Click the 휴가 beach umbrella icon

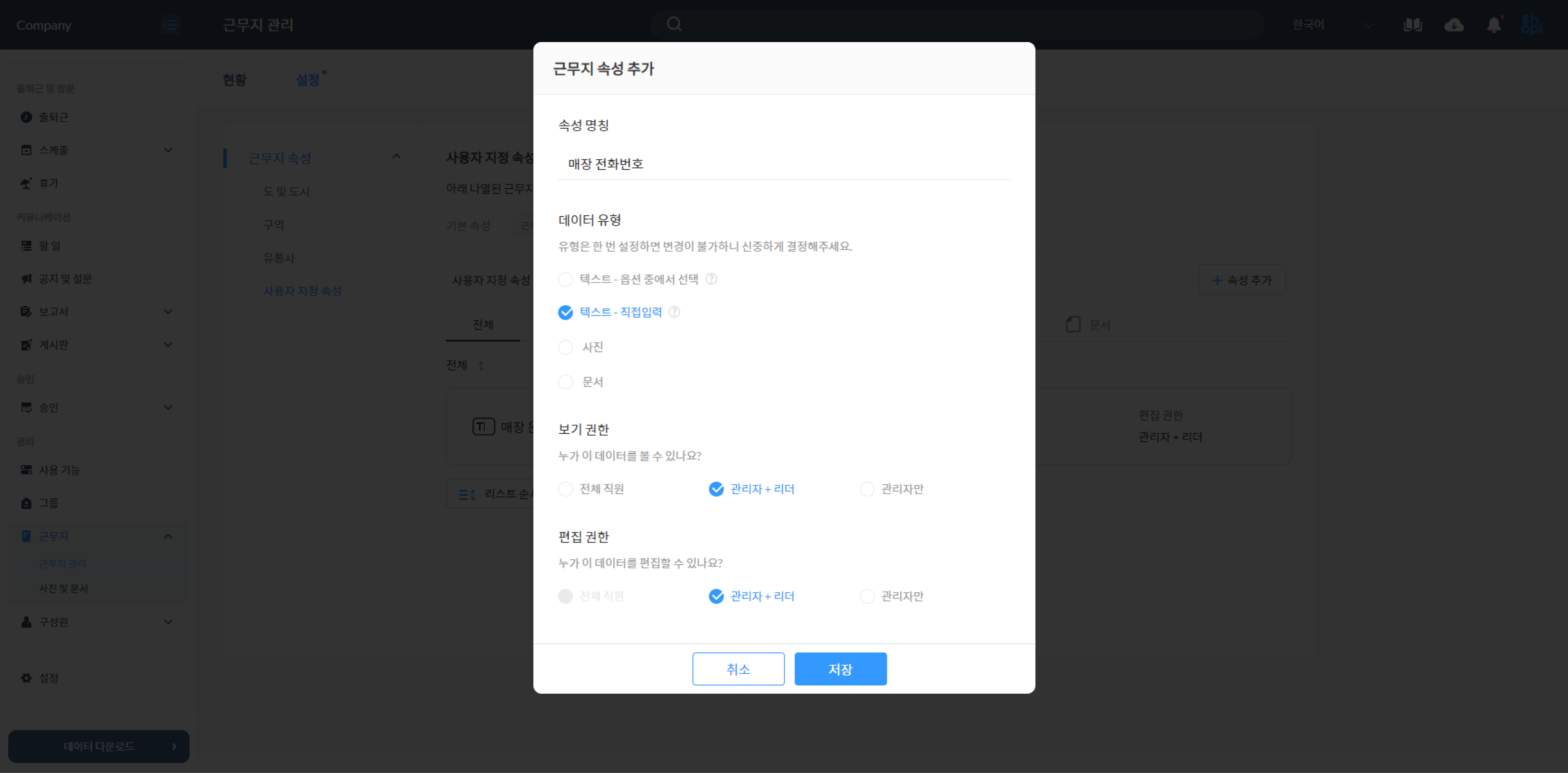[x=26, y=183]
